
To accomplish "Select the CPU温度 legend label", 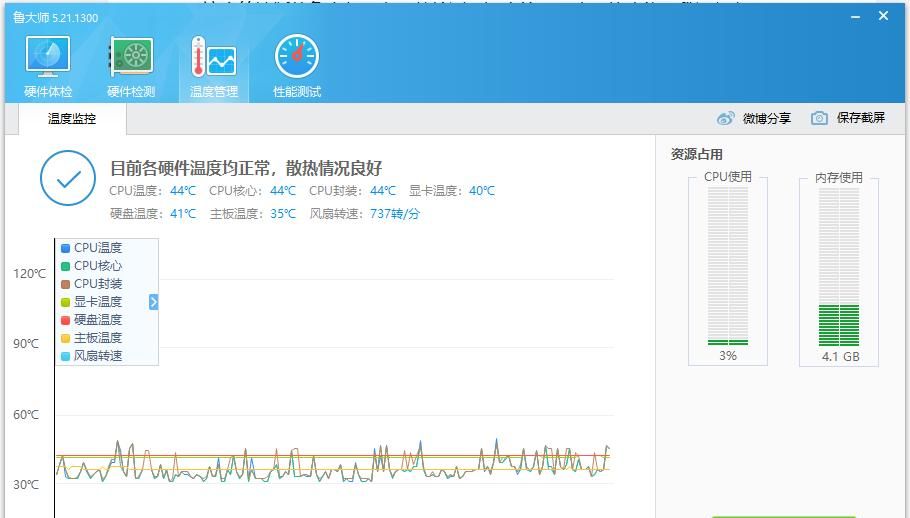I will 98,248.
